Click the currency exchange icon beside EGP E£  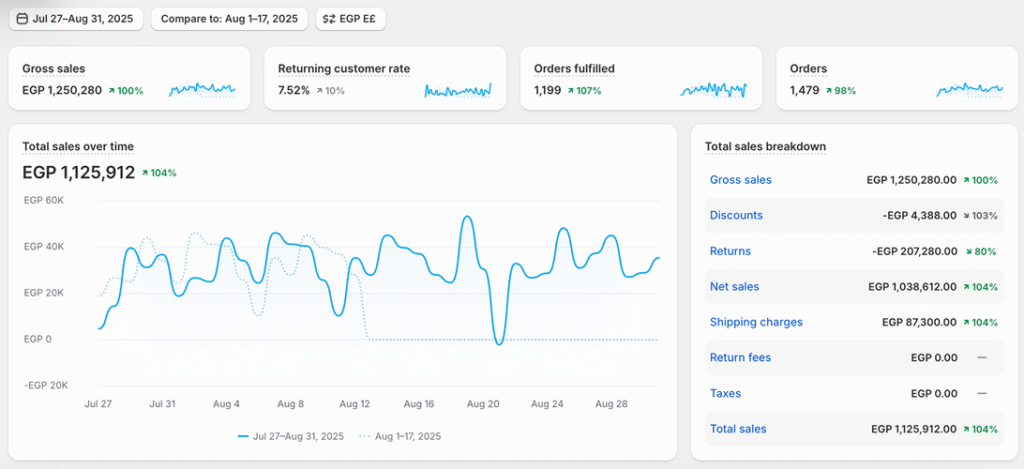(x=329, y=19)
